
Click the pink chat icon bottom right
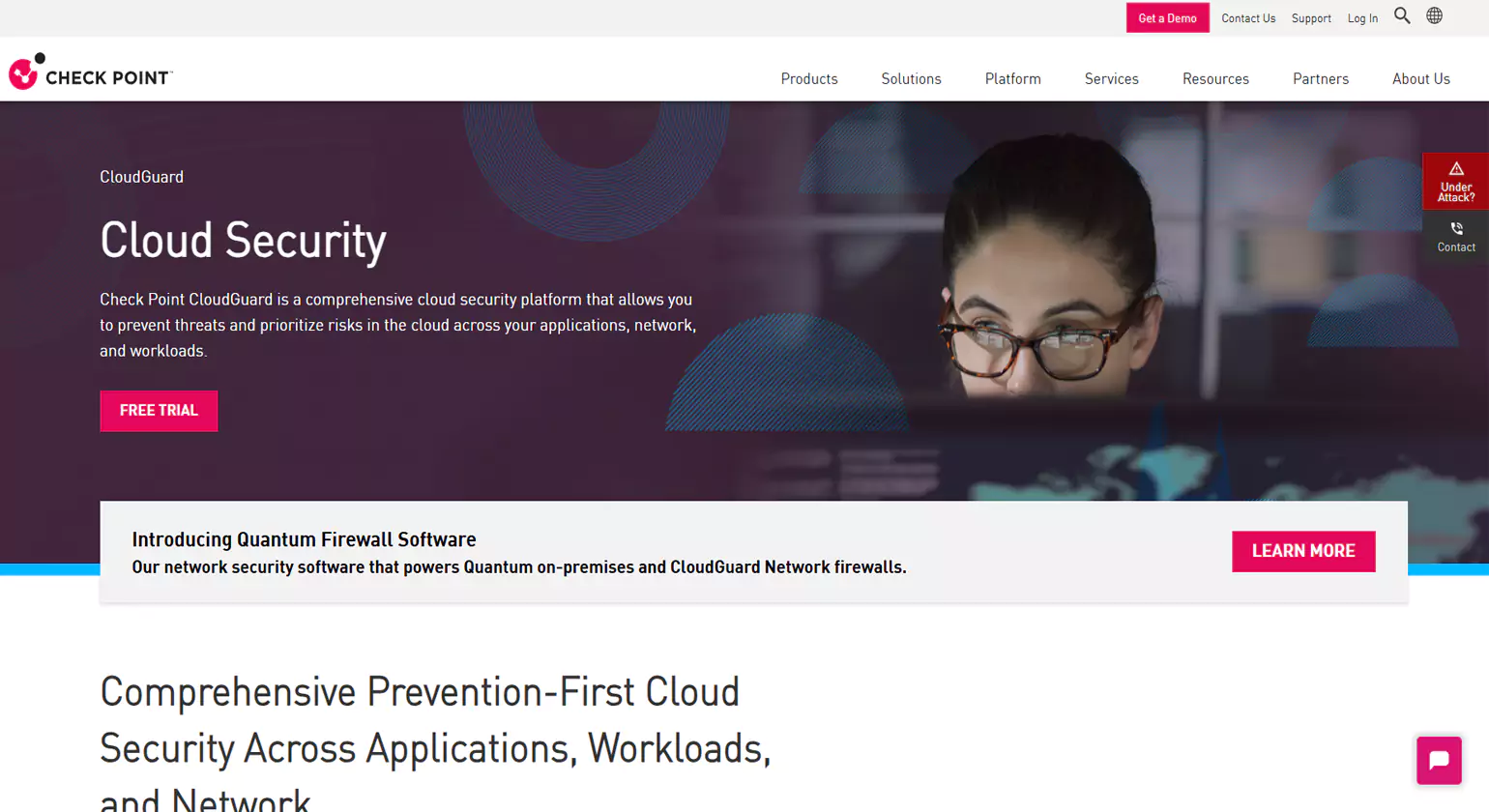1439,761
